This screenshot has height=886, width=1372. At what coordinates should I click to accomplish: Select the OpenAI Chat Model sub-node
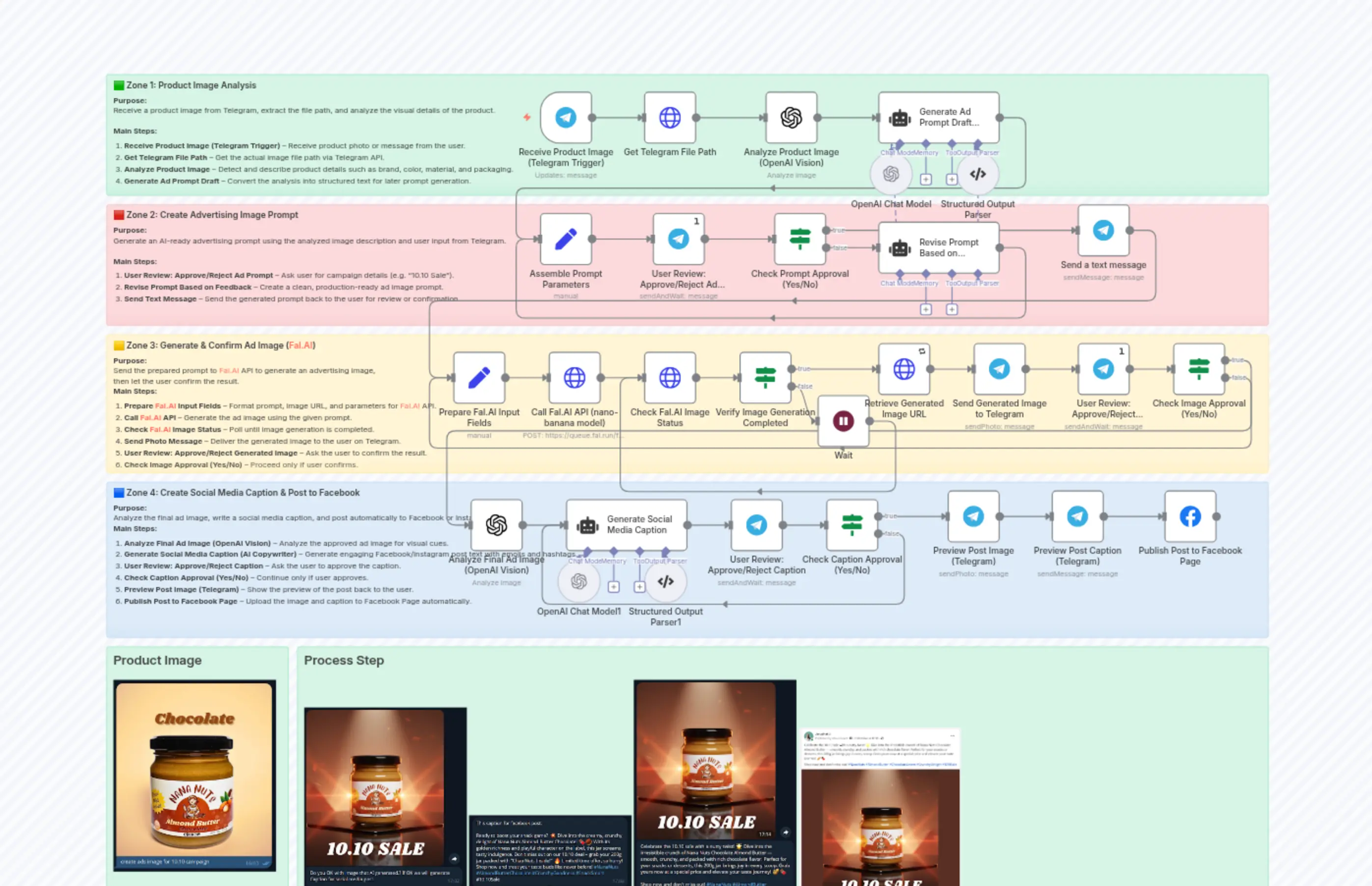click(x=891, y=174)
